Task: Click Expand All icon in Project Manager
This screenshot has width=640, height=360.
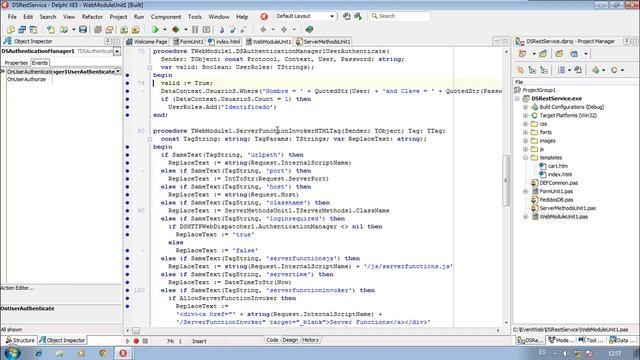Action: click(x=532, y=70)
